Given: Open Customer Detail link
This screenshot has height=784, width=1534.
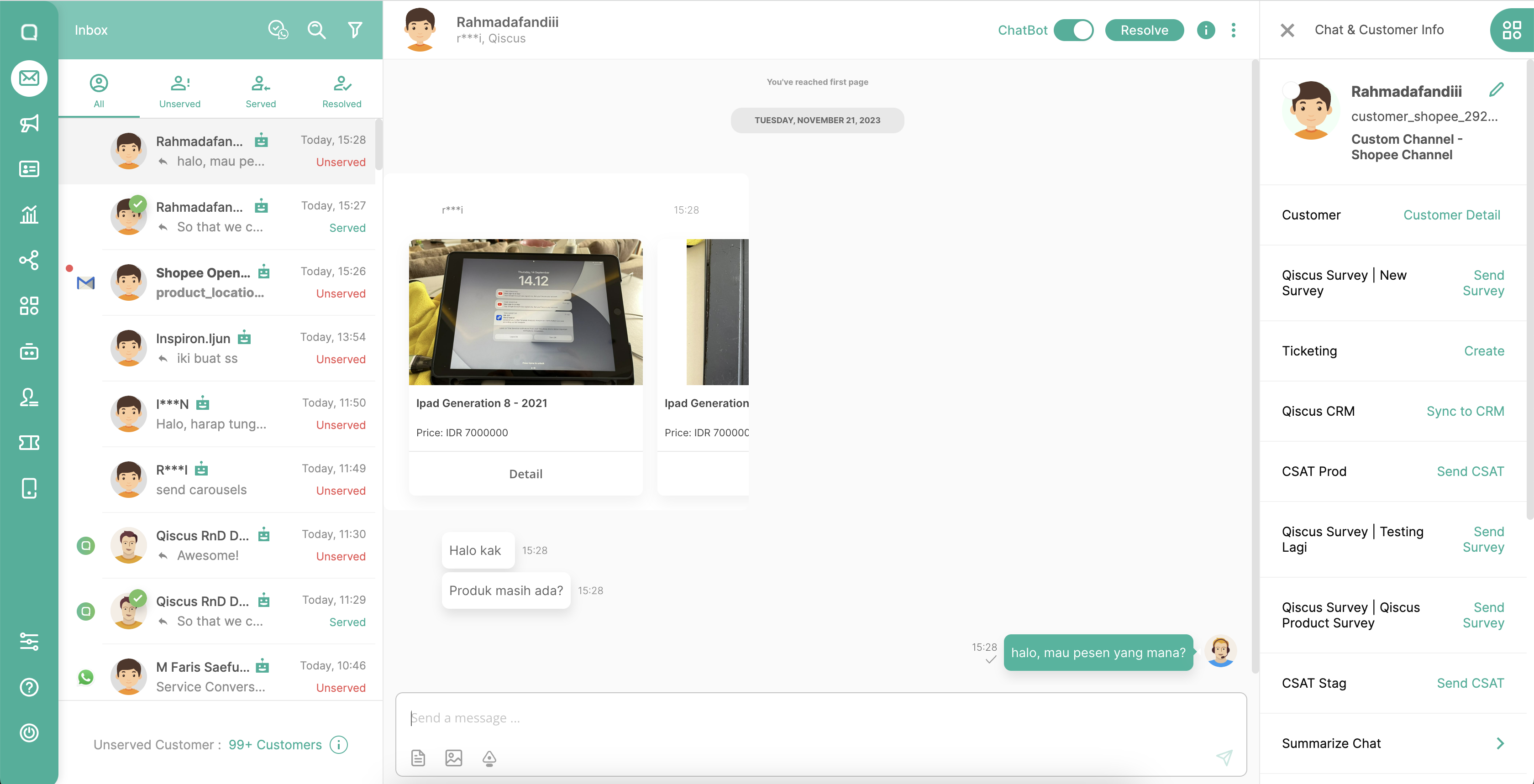Looking at the screenshot, I should tap(1451, 215).
